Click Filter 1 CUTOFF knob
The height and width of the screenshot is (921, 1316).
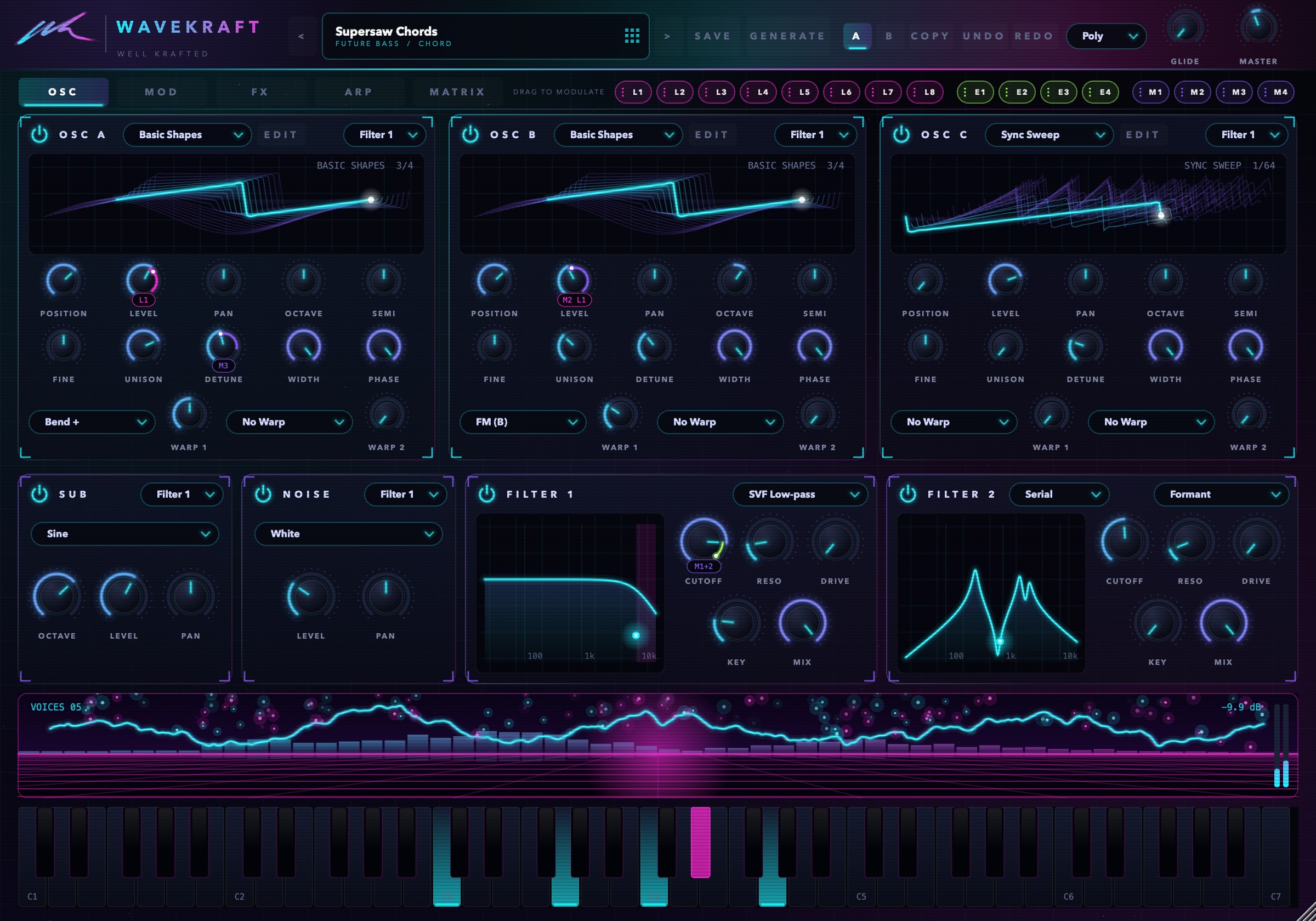pyautogui.click(x=704, y=541)
